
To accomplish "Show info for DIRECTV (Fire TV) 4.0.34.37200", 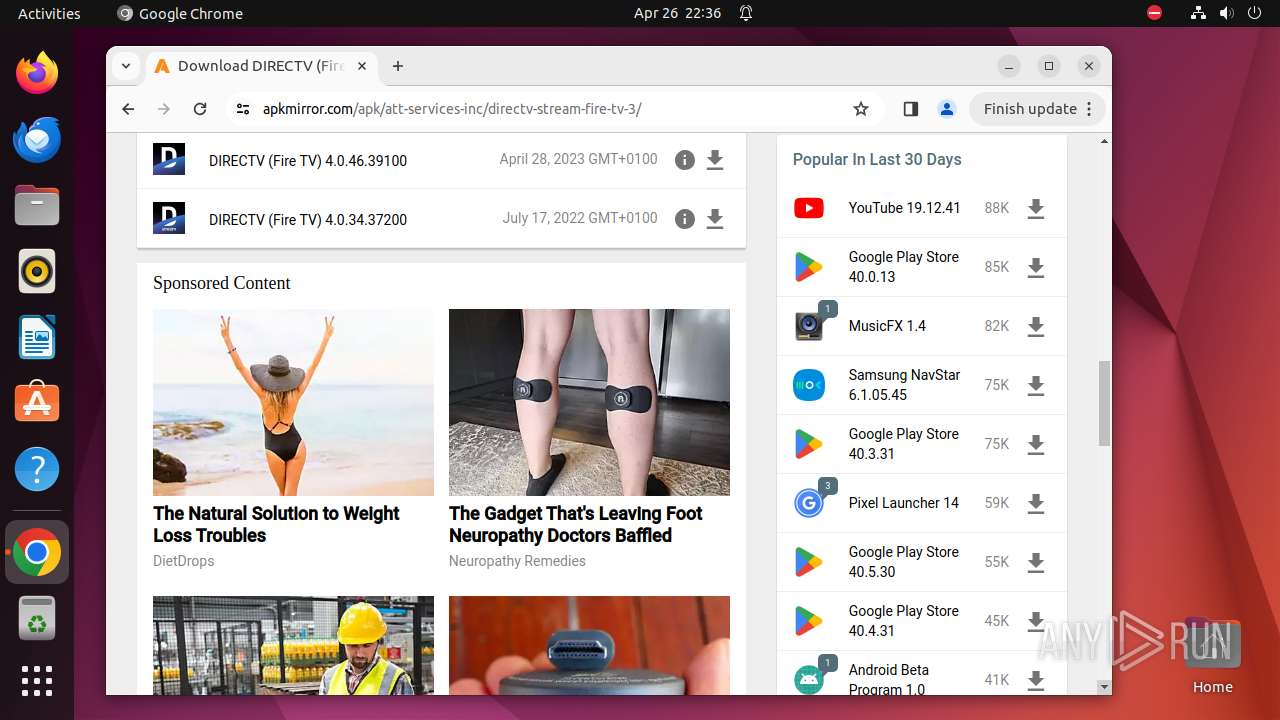I will click(x=685, y=219).
